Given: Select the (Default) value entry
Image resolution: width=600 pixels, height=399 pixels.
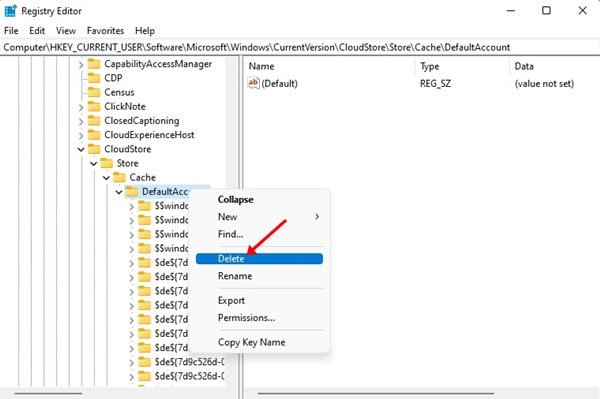Looking at the screenshot, I should pos(279,83).
